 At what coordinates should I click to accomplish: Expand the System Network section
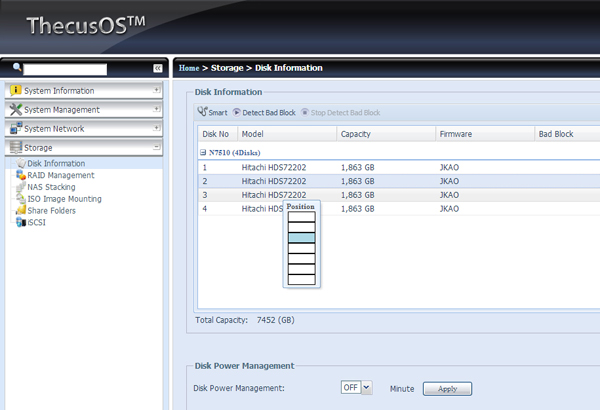click(157, 128)
